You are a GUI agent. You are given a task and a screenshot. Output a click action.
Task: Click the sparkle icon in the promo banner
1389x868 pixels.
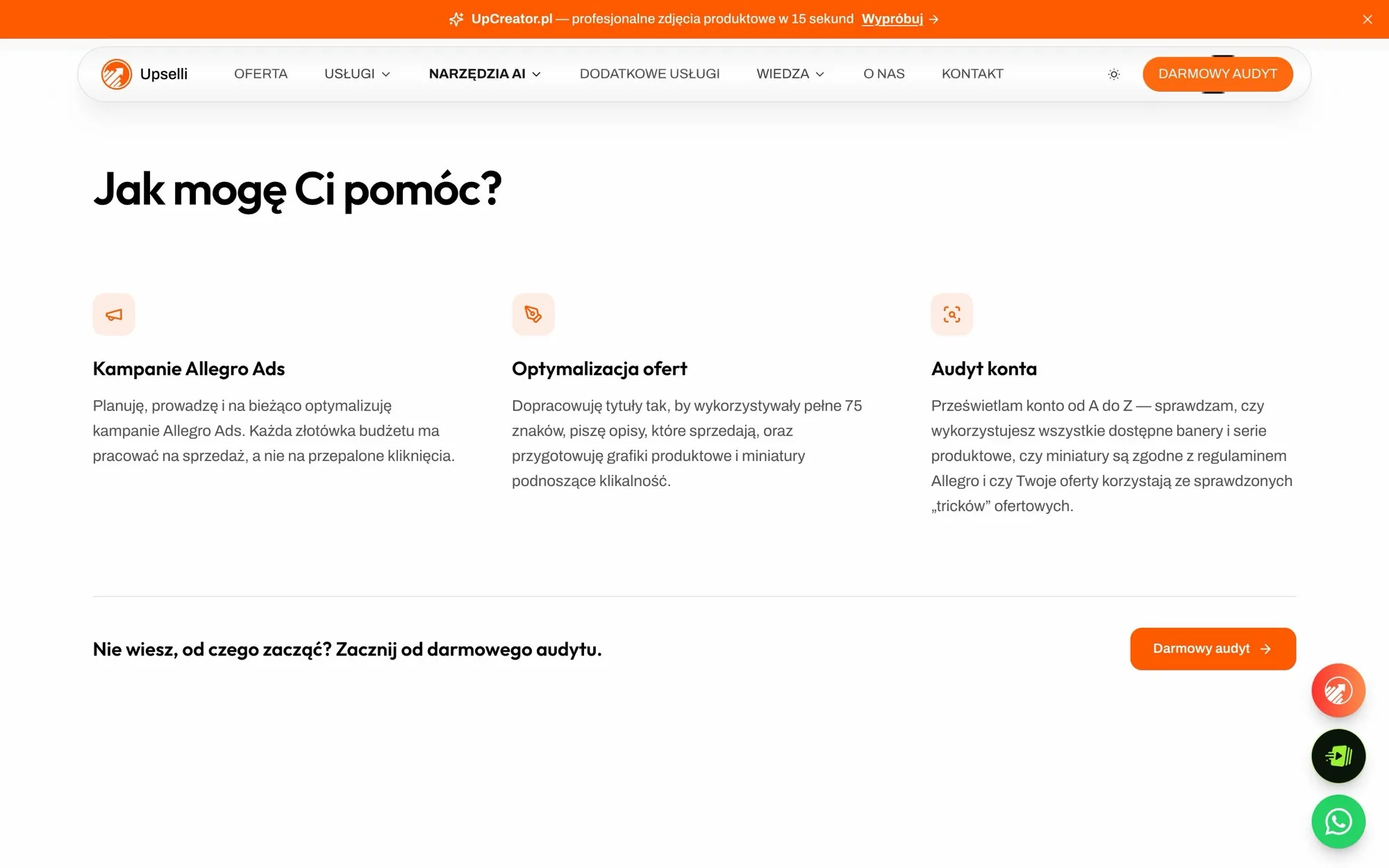(x=456, y=19)
